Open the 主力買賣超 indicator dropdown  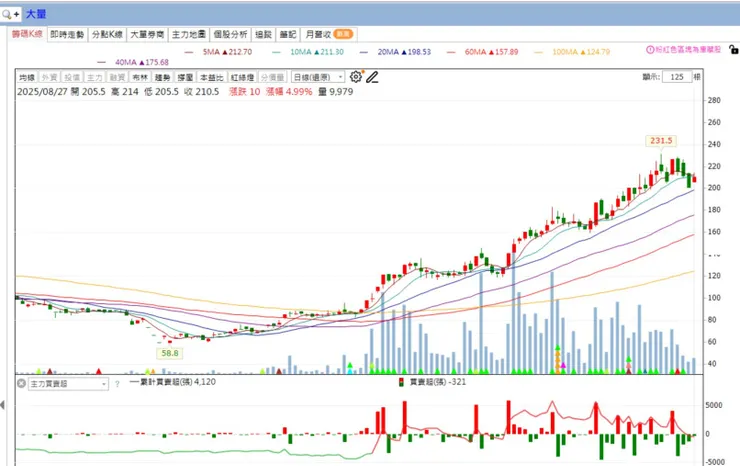pos(68,384)
